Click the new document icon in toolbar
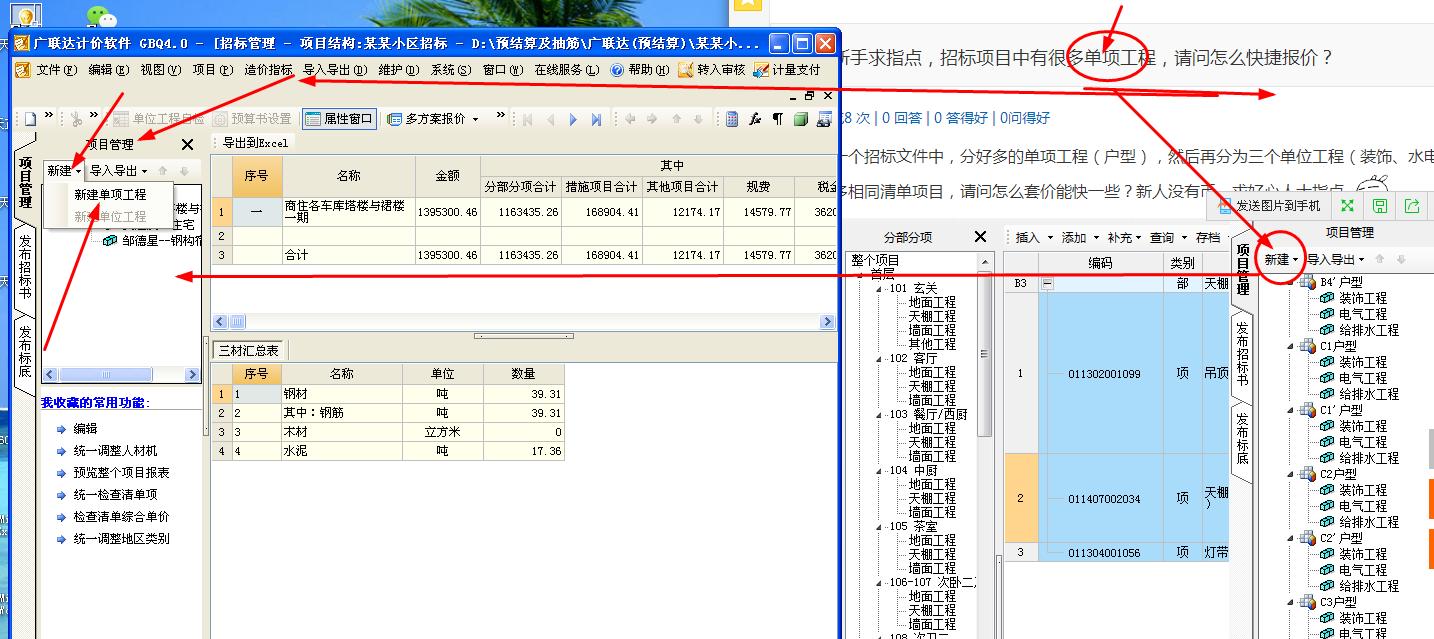This screenshot has height=639, width=1434. pos(30,119)
